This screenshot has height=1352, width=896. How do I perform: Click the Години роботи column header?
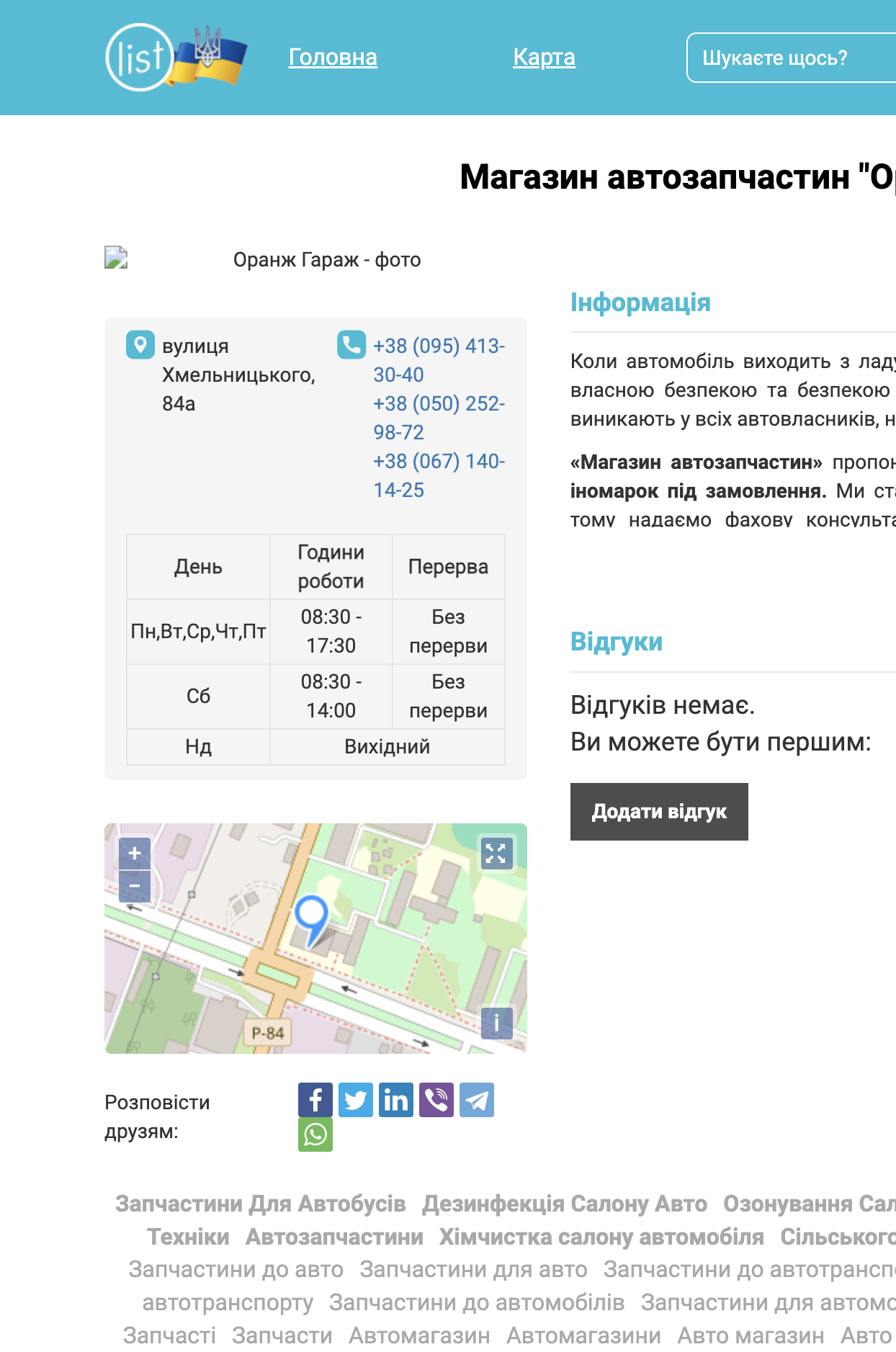[x=331, y=567]
